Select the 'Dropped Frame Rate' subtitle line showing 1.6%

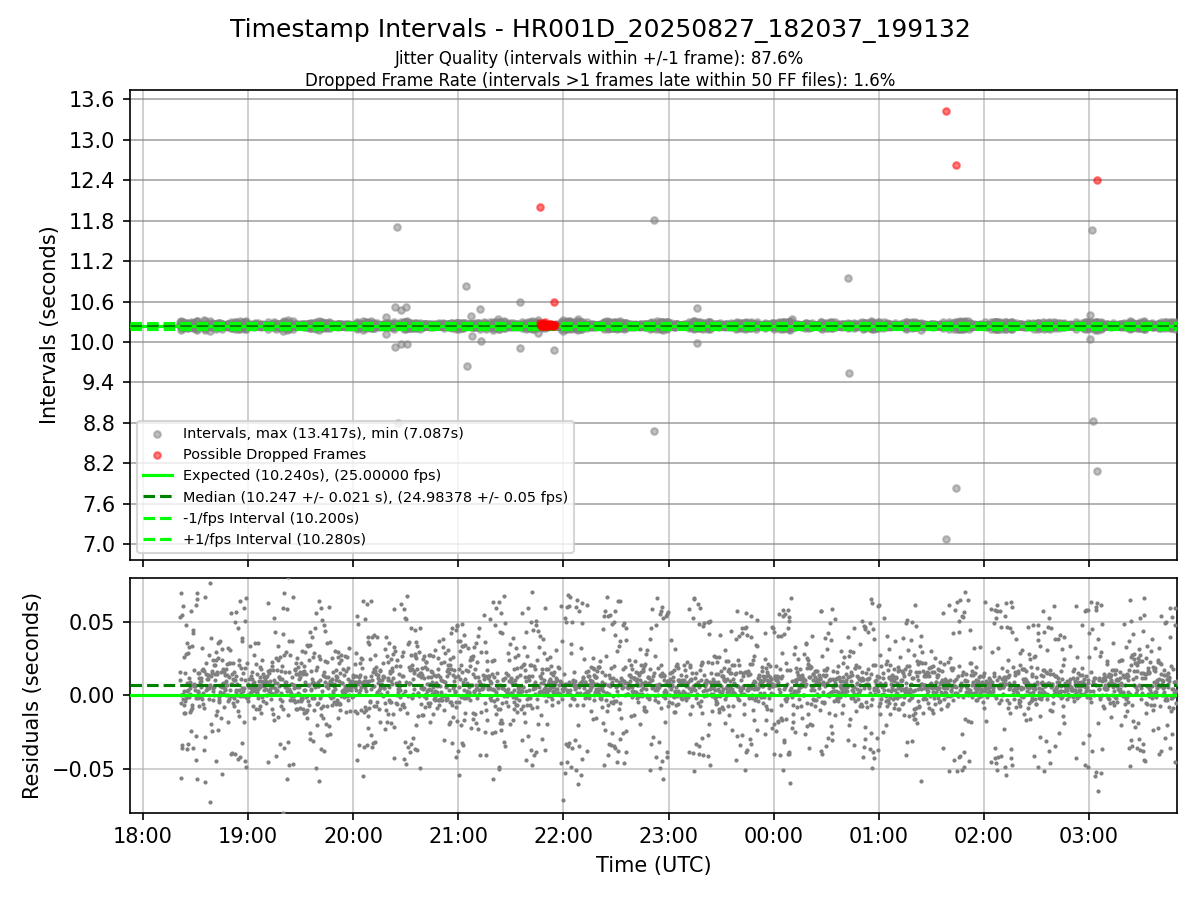[600, 79]
